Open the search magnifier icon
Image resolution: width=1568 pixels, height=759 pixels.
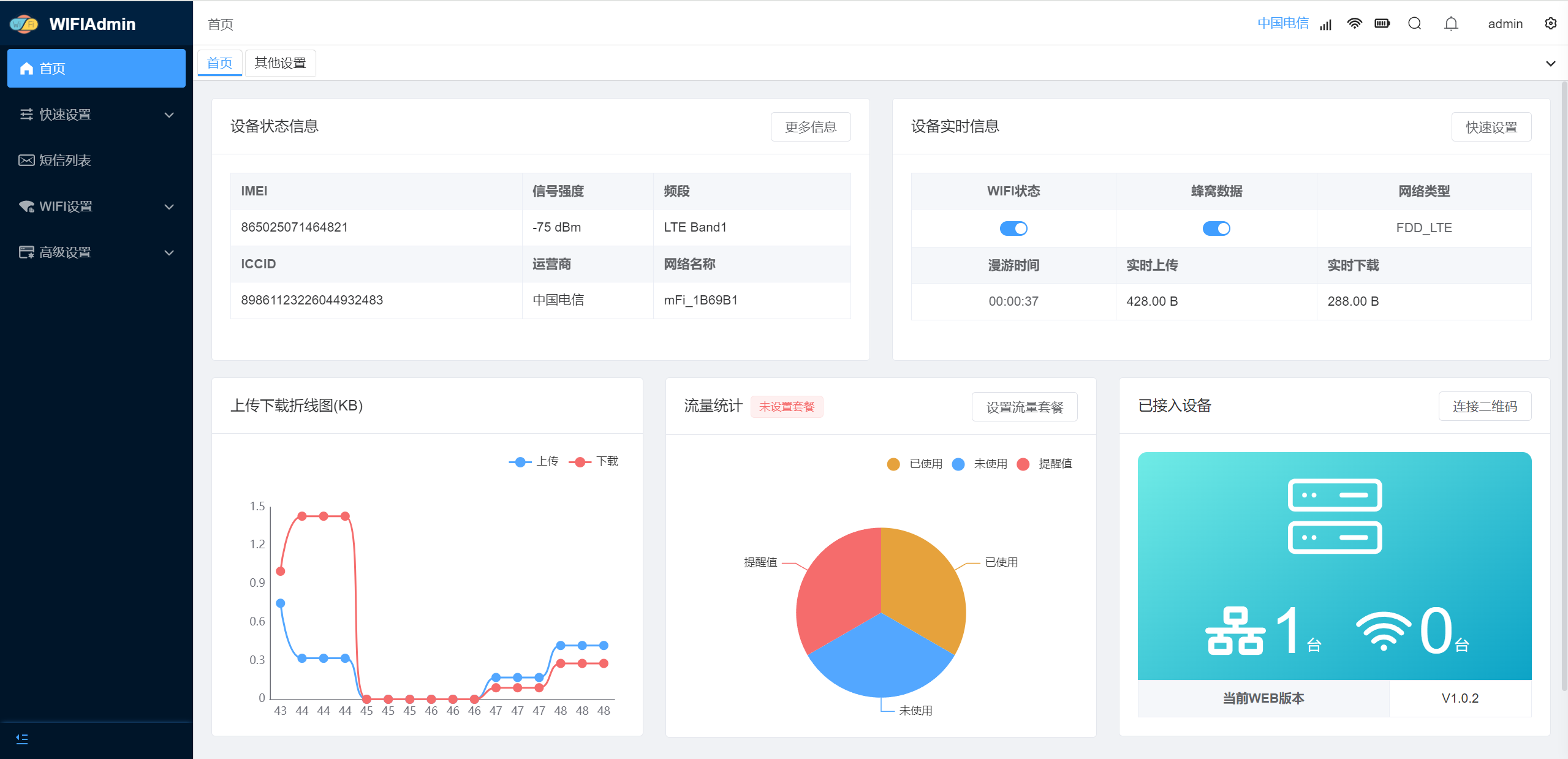coord(1415,24)
